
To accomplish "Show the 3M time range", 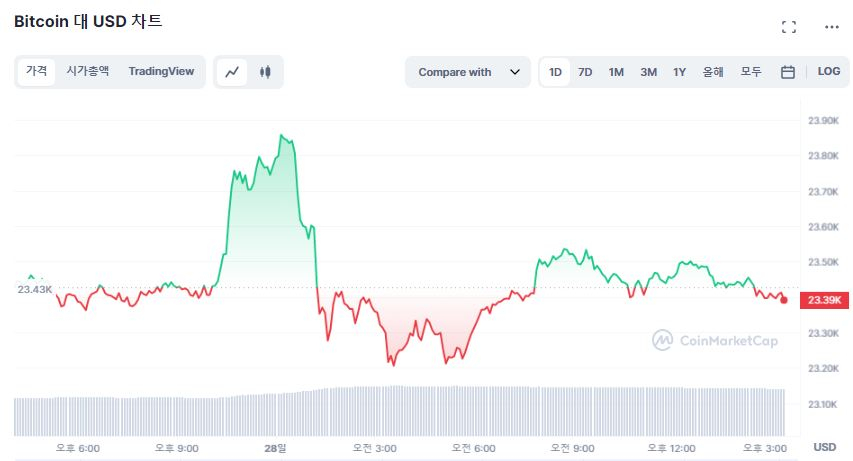I will (x=648, y=72).
